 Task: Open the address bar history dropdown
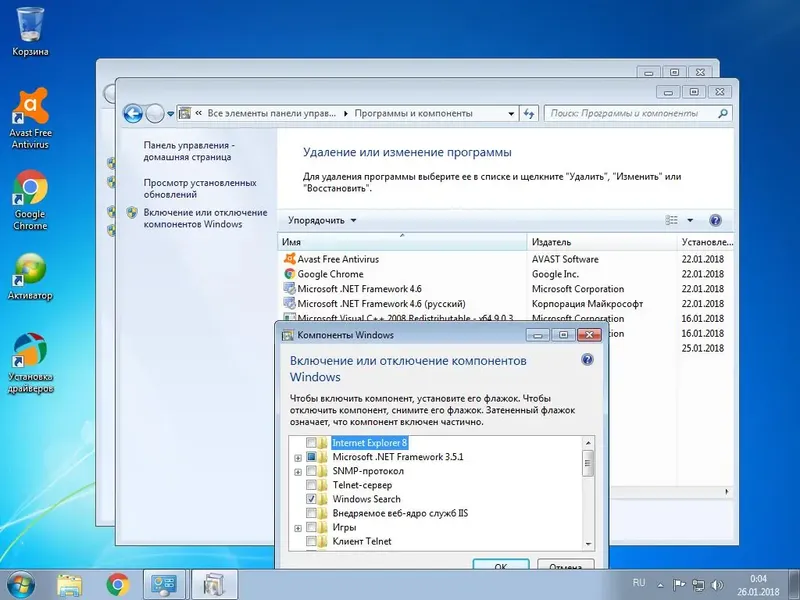click(511, 114)
